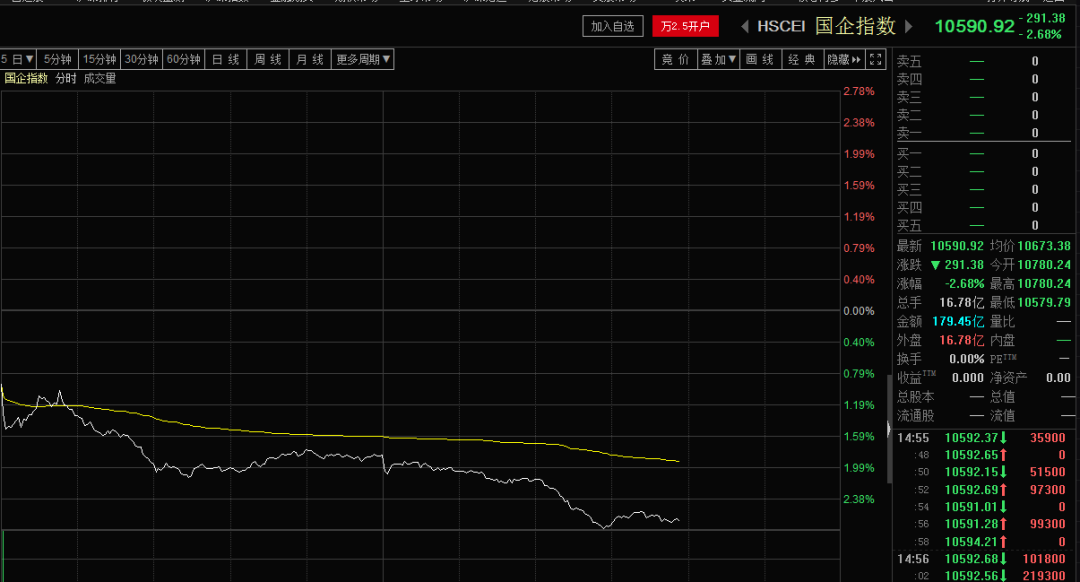Select the 日线 daily chart
This screenshot has height=582, width=1080.
tap(225, 60)
